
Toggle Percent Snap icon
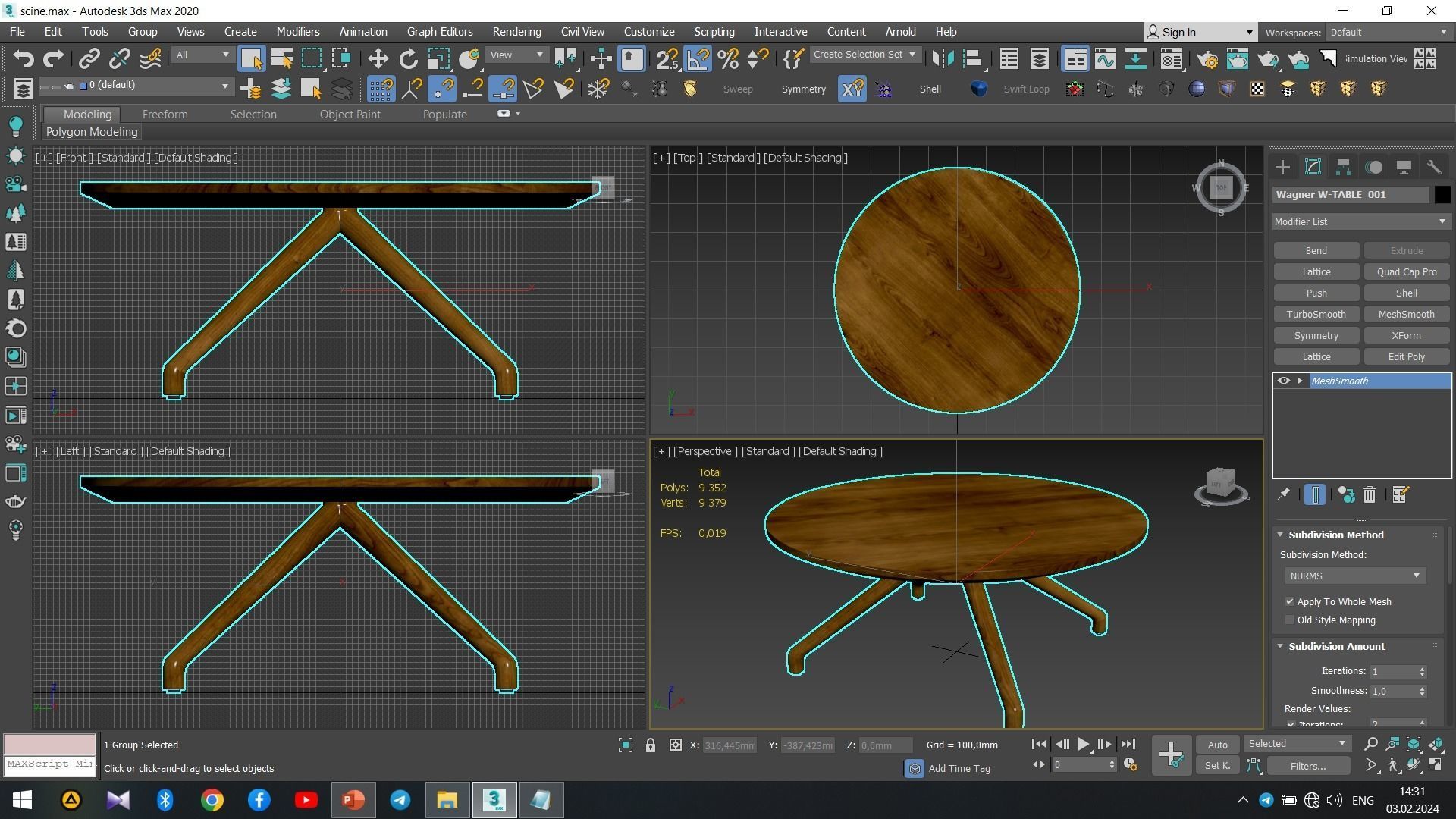coord(728,58)
